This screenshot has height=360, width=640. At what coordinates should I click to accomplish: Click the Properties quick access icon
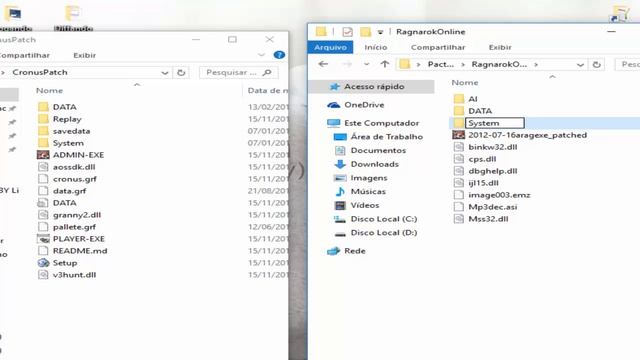pos(347,32)
